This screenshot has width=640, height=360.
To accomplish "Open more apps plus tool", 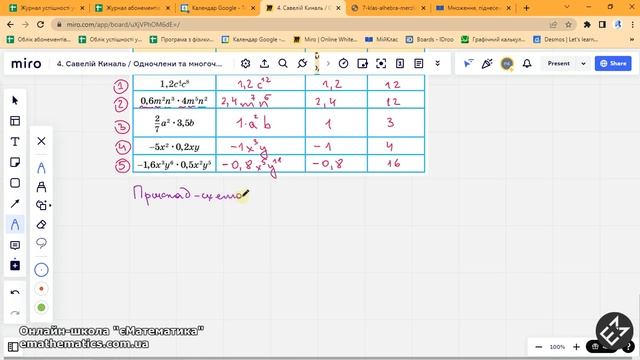I will point(15,265).
